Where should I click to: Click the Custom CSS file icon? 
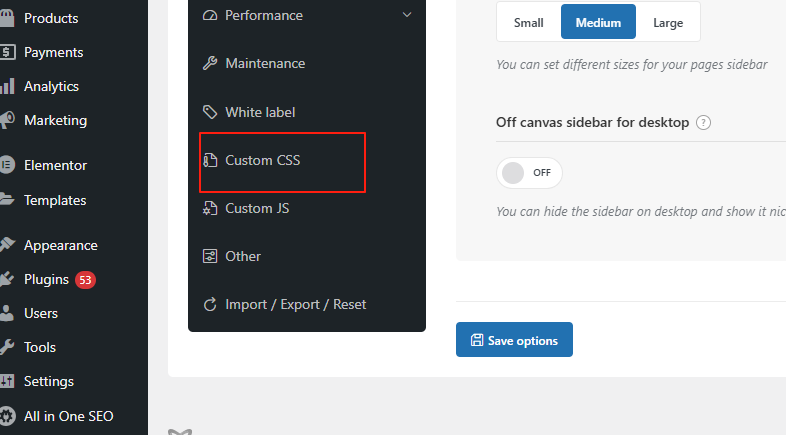point(210,160)
